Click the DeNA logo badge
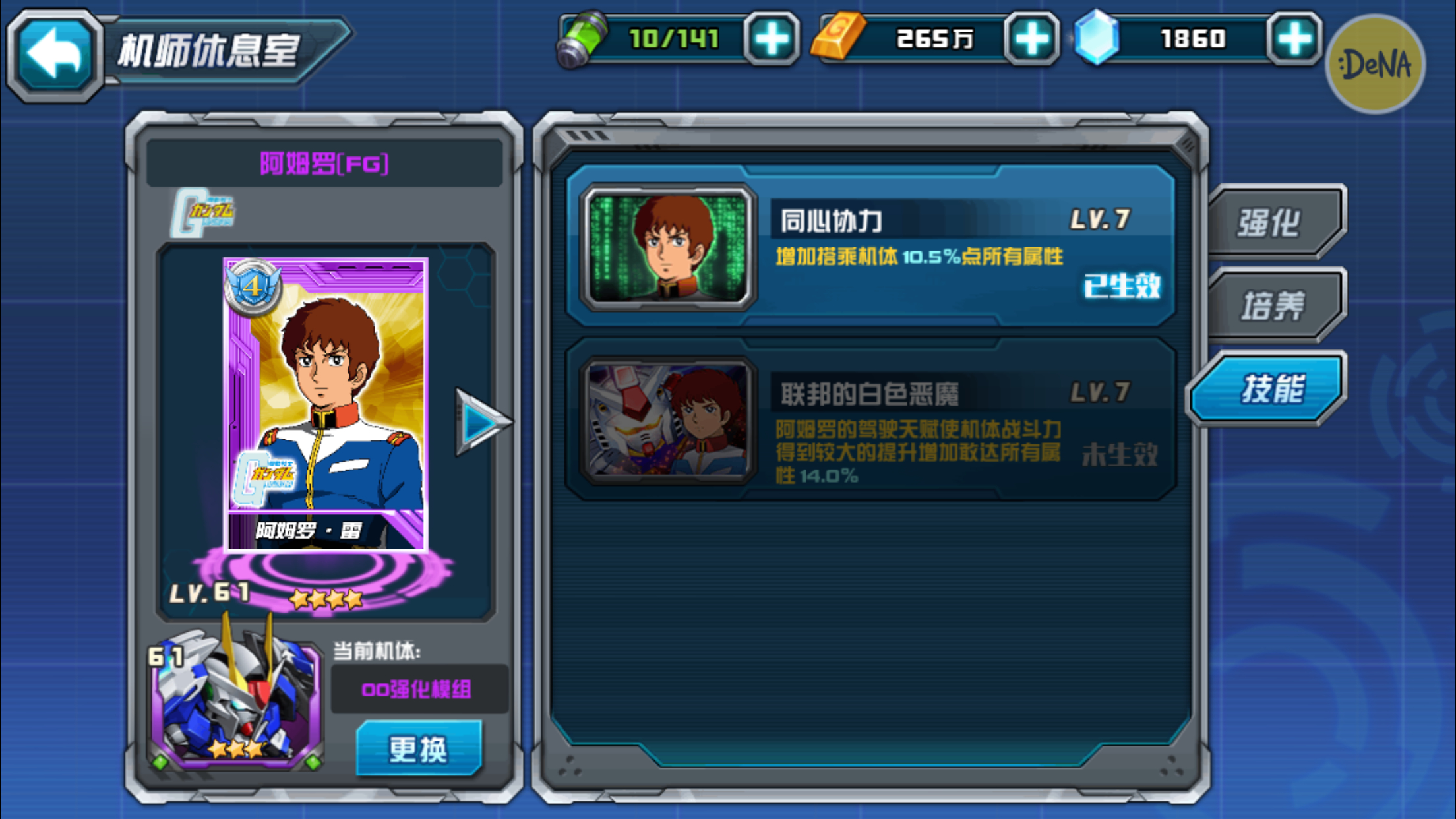The height and width of the screenshot is (819, 1456). [x=1375, y=64]
